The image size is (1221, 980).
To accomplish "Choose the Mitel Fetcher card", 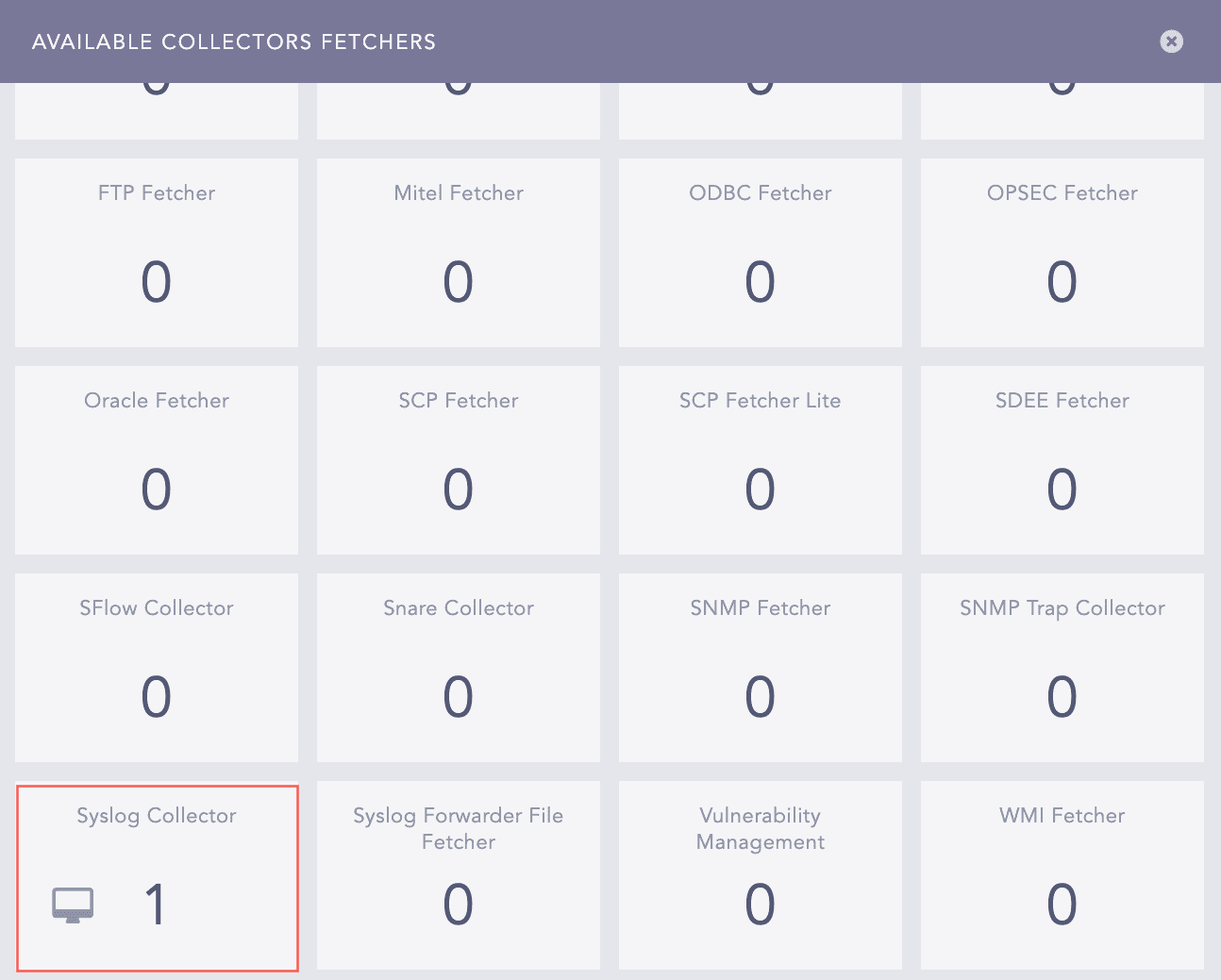I will [459, 252].
